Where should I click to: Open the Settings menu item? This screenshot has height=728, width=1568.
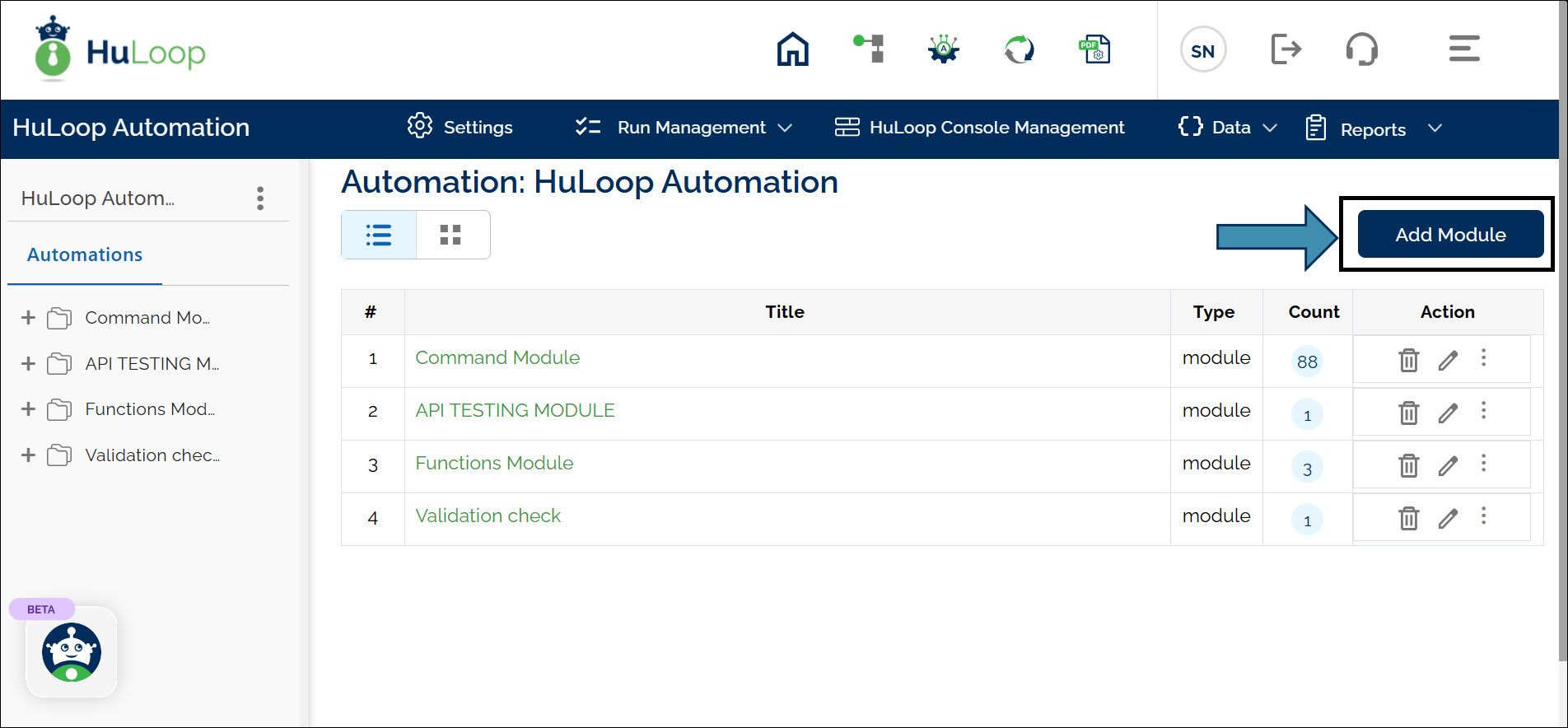point(460,128)
